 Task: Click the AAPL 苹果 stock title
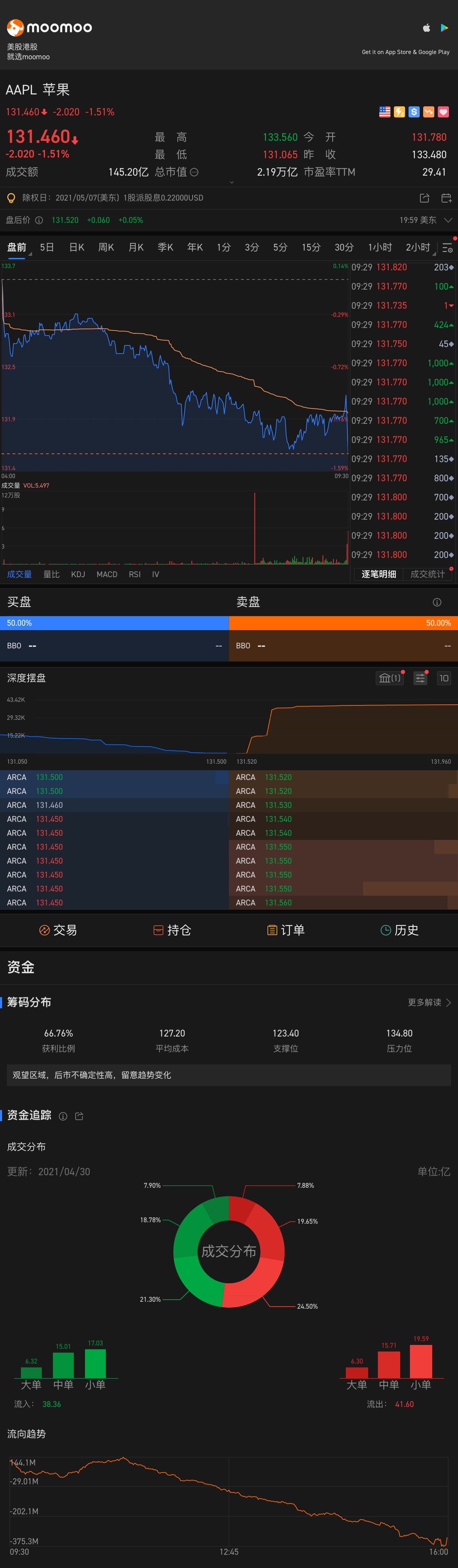point(38,90)
